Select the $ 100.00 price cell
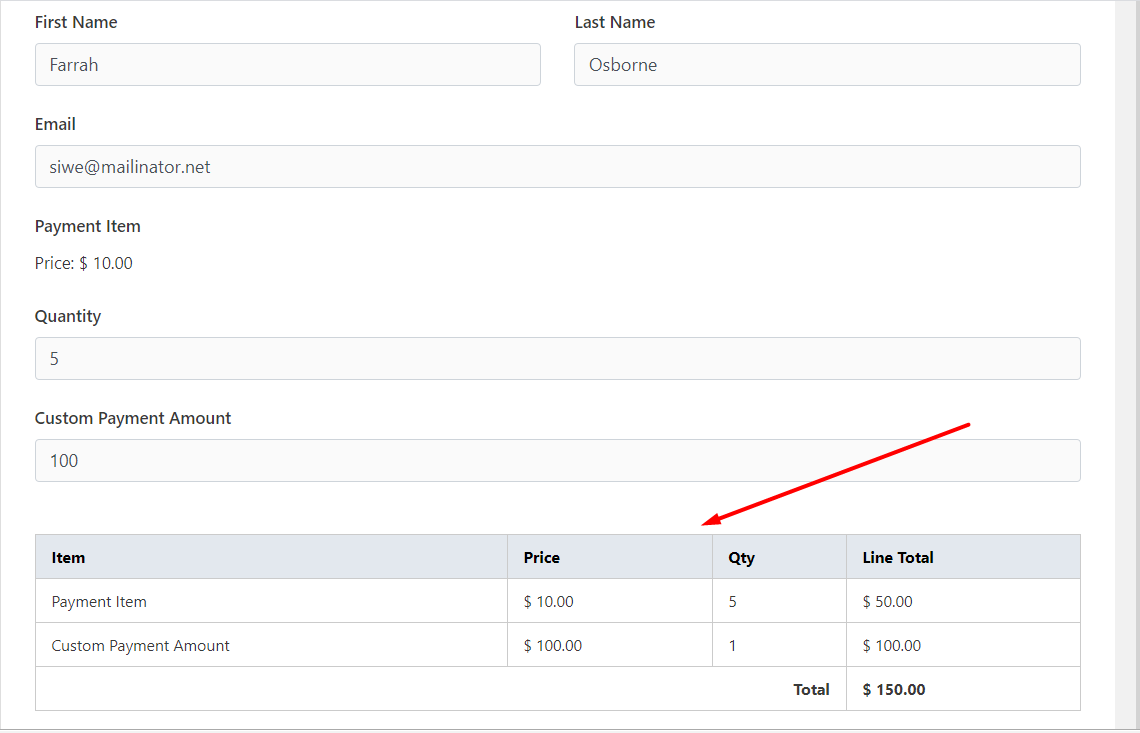The width and height of the screenshot is (1140, 733). (553, 645)
